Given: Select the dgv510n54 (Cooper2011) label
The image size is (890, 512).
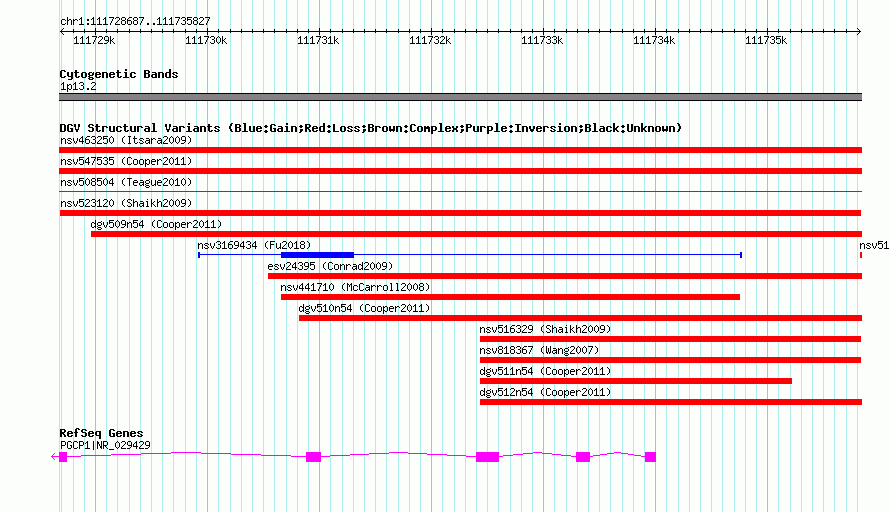Looking at the screenshot, I should 364,308.
